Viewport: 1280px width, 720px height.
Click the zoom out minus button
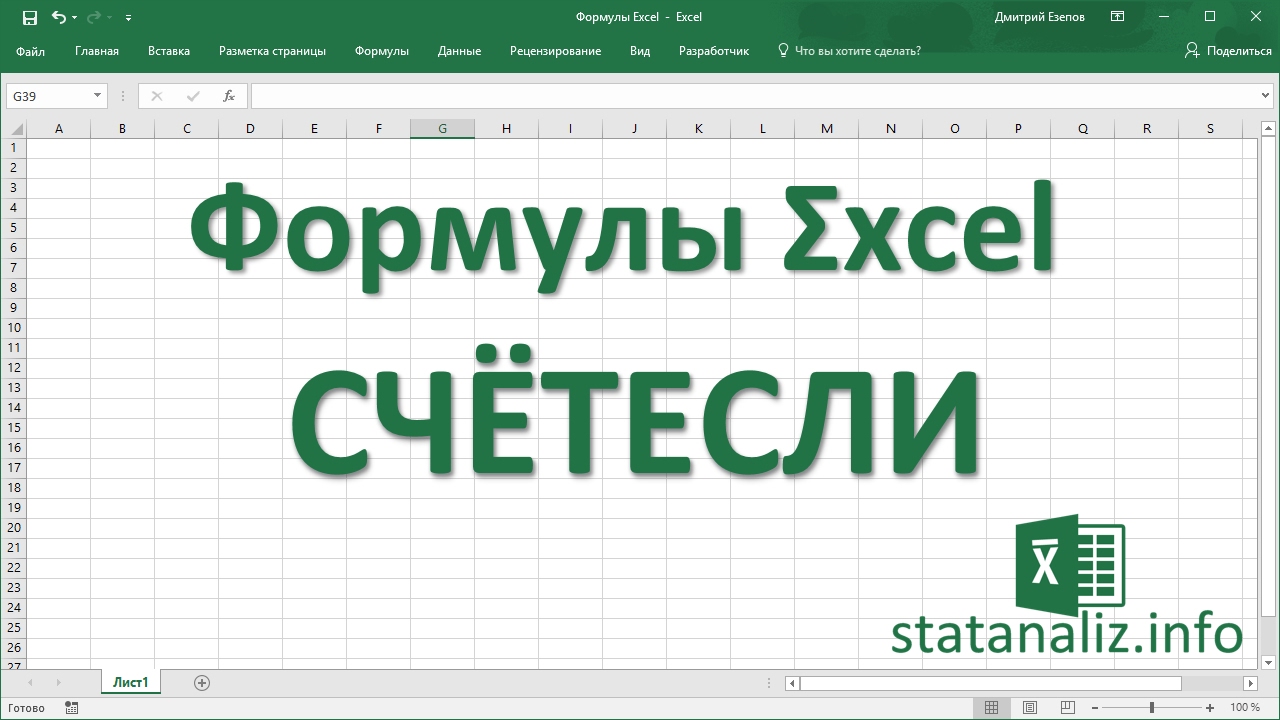point(1097,708)
